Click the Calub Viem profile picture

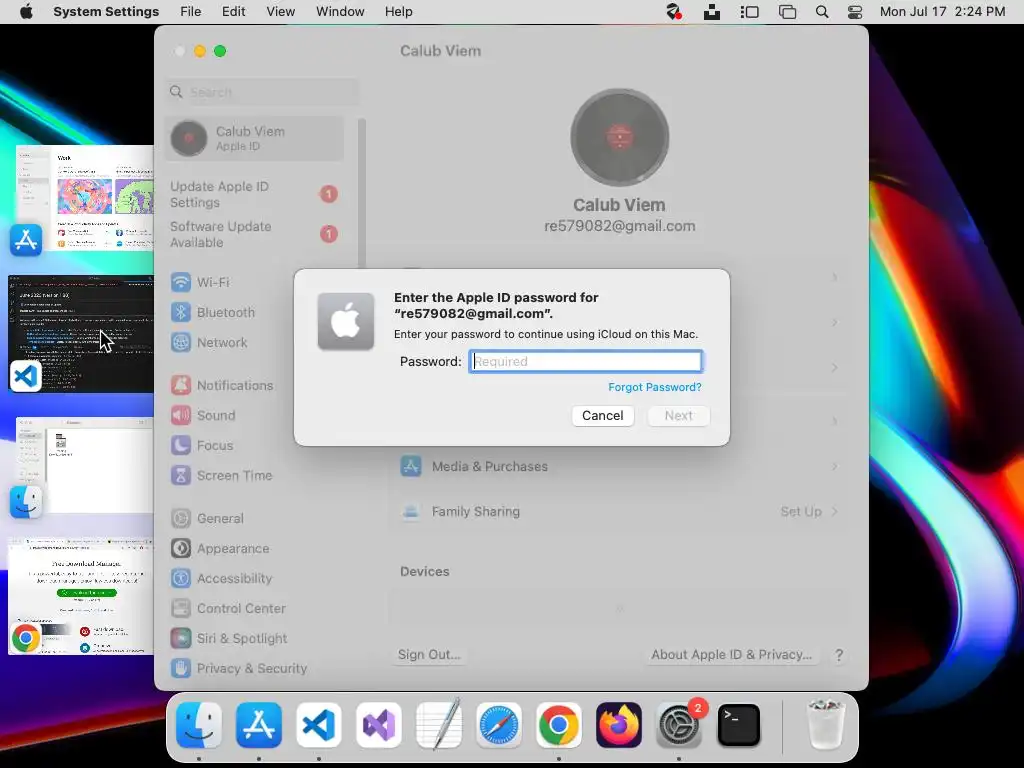click(619, 138)
